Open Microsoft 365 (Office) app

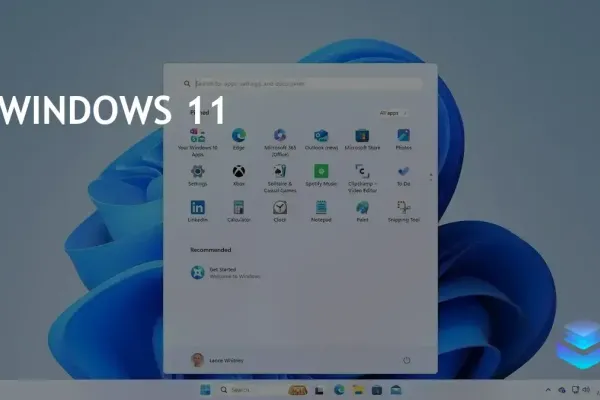[x=280, y=142]
